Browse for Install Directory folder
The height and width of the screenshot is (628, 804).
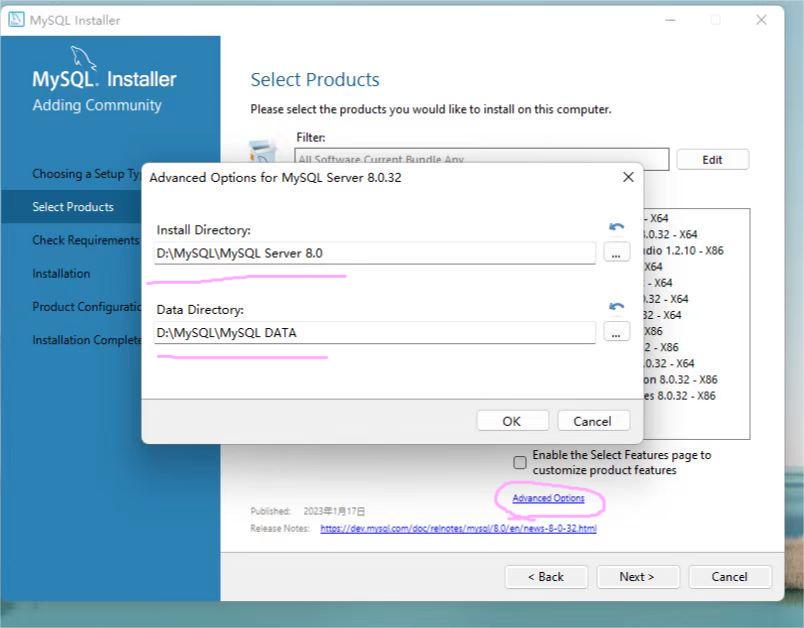[x=616, y=252]
